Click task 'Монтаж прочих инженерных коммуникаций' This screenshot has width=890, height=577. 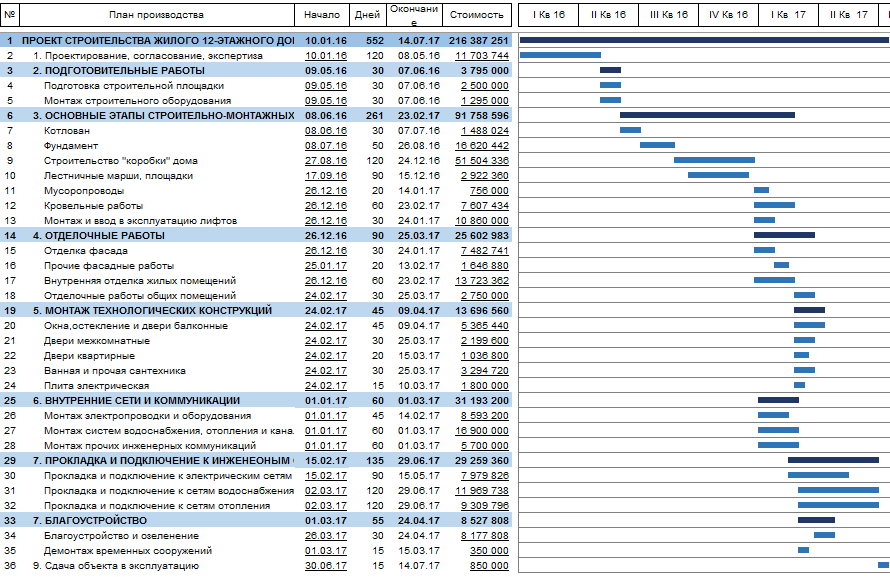pyautogui.click(x=150, y=446)
